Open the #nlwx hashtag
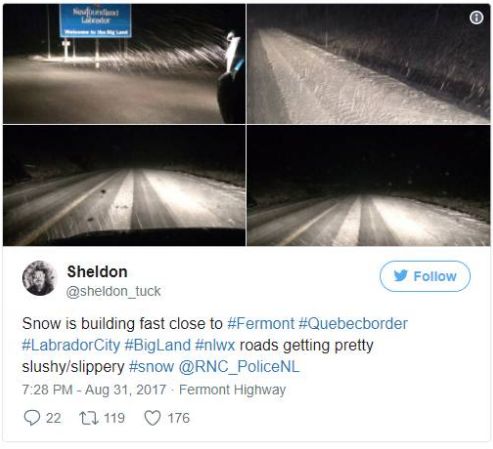Image resolution: width=493 pixels, height=449 pixels. click(x=215, y=345)
